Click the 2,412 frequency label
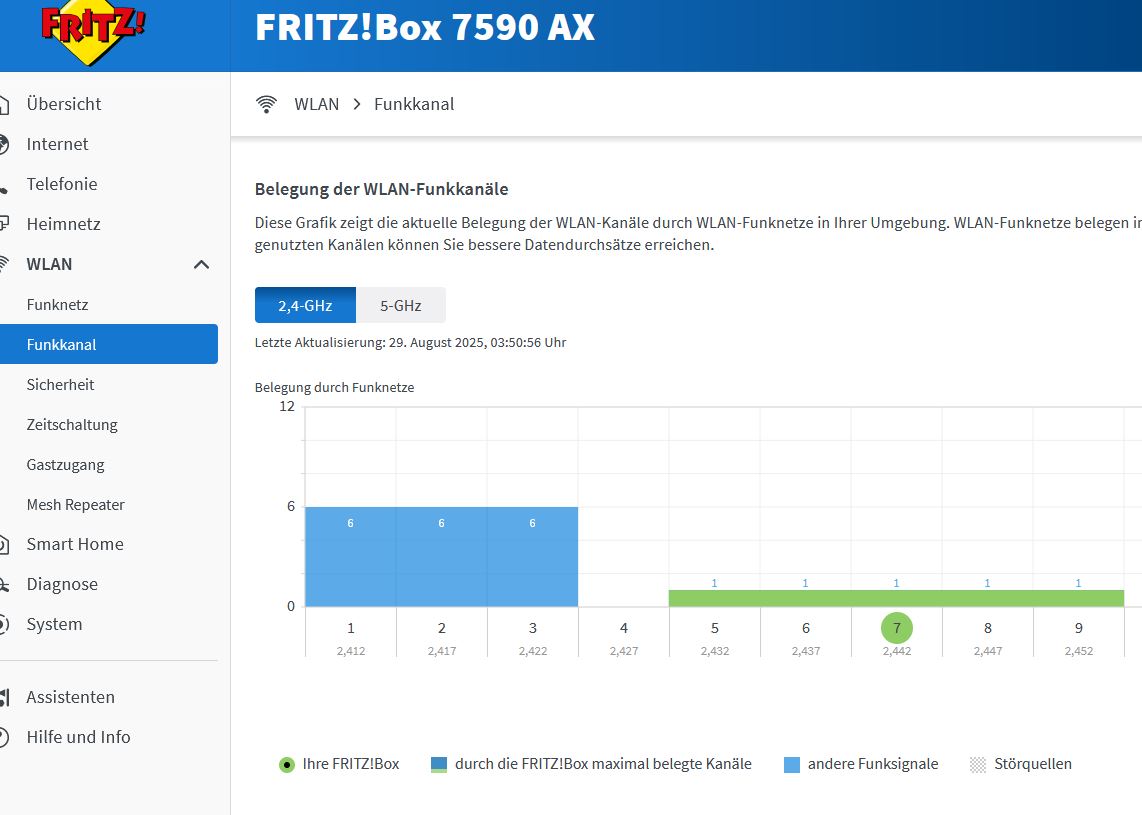Screen dimensions: 1142x815 click(x=351, y=651)
